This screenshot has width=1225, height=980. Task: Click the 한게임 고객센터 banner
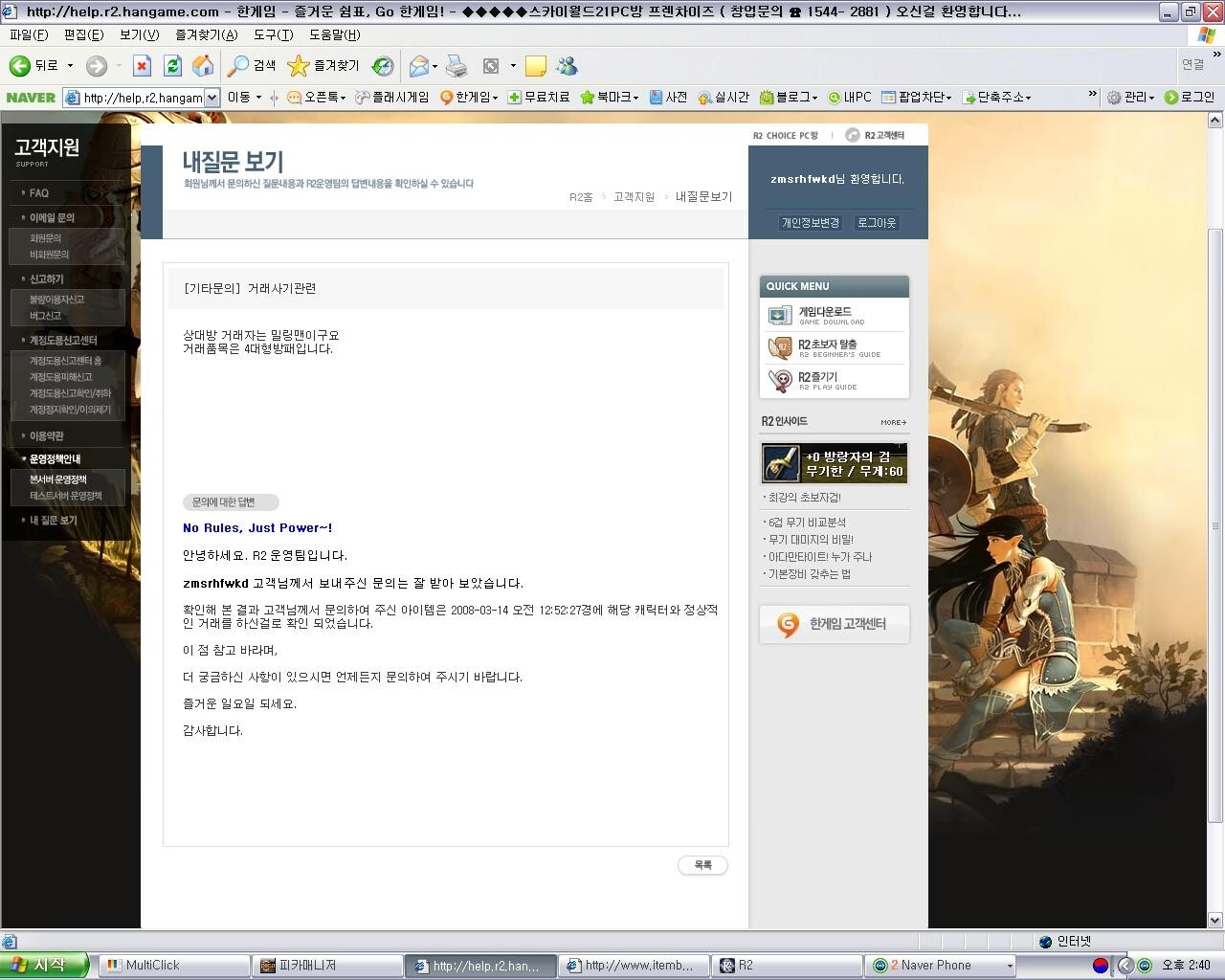coord(835,624)
